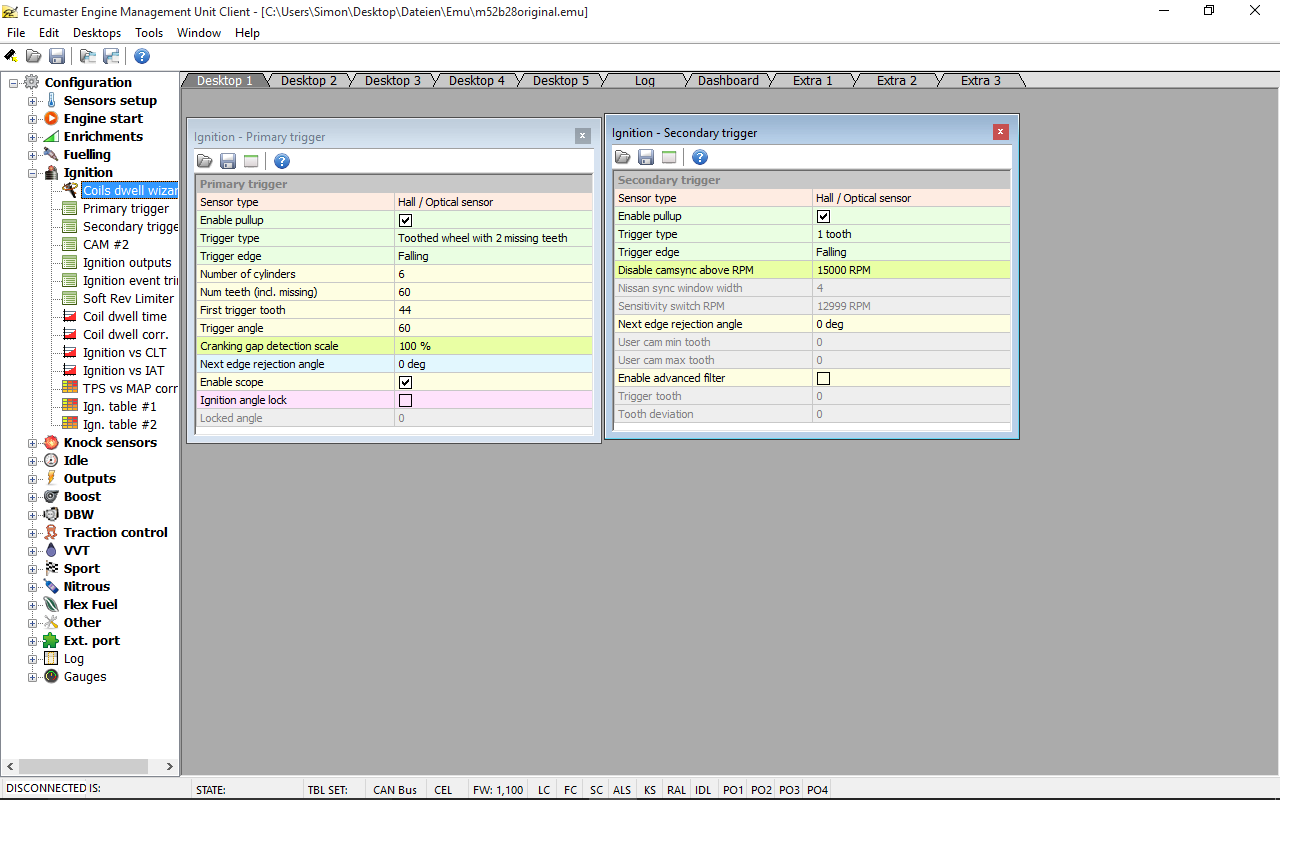1294x842 pixels.
Task: Click the open file icon in Primary trigger panel
Action: (x=205, y=161)
